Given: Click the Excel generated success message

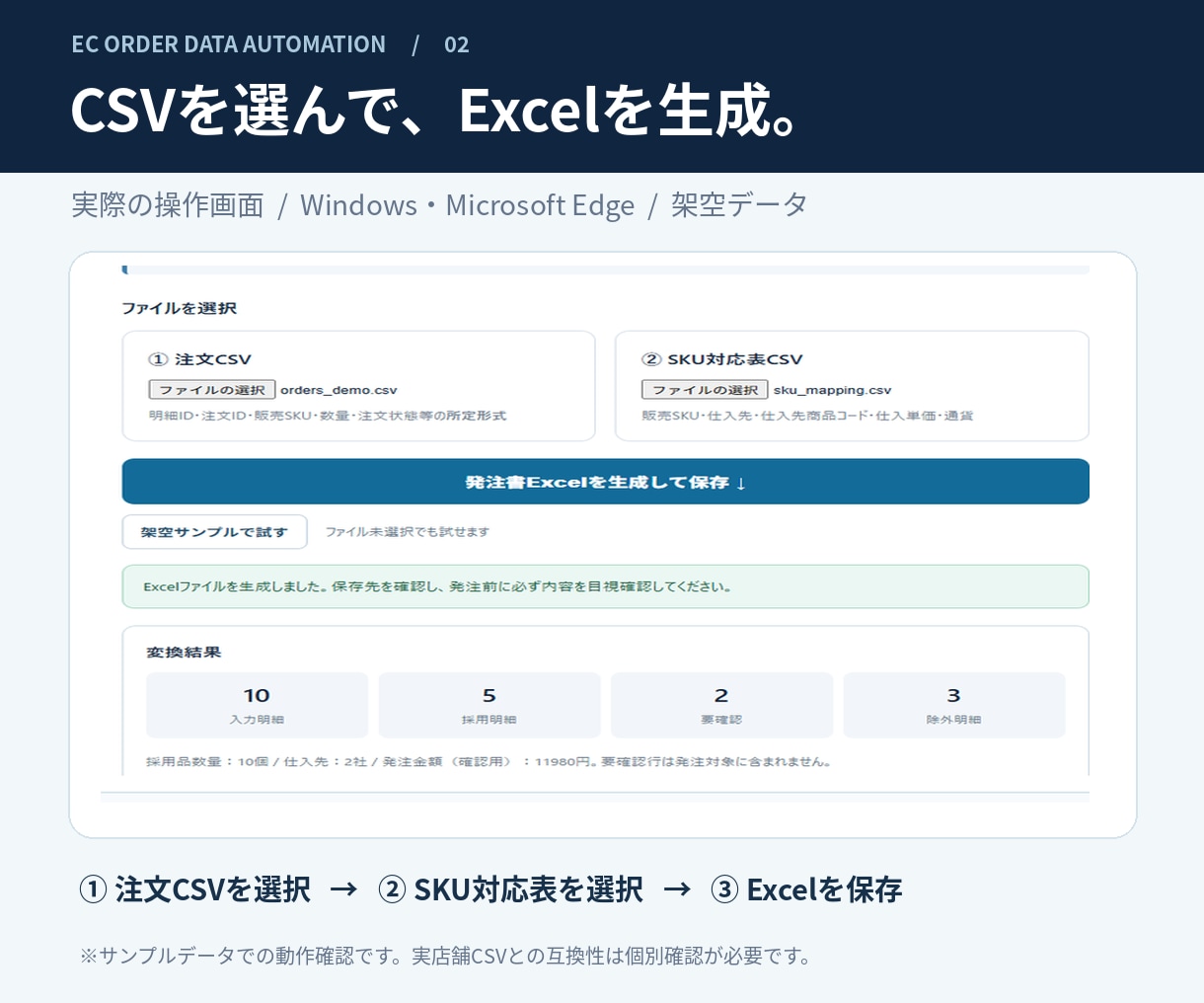Looking at the screenshot, I should 605,586.
